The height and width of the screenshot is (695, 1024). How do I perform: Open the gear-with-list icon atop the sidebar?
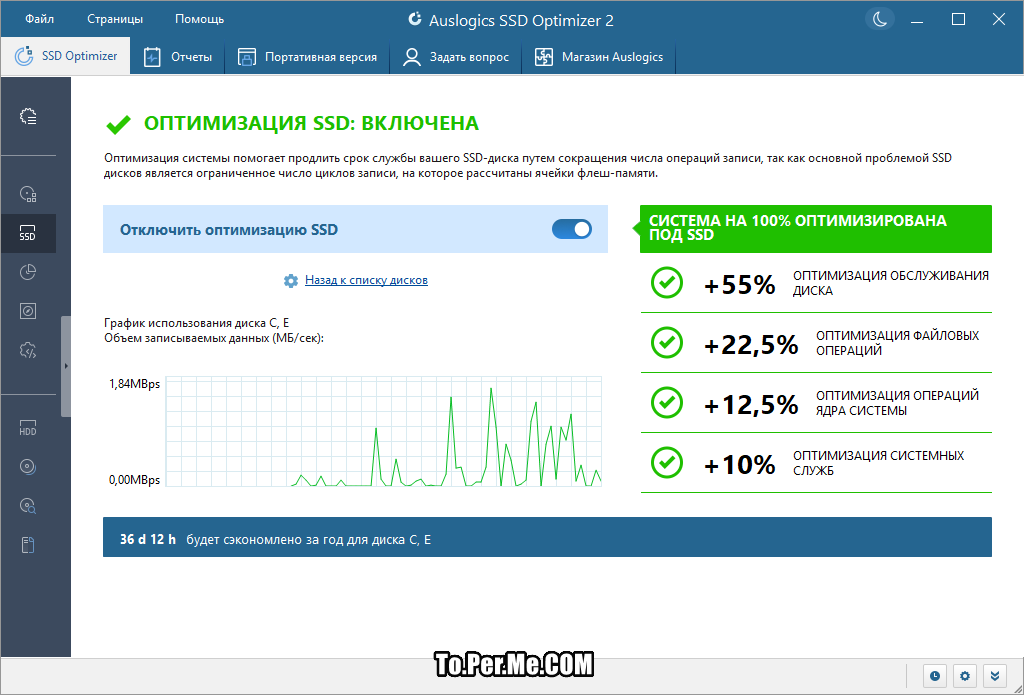point(28,116)
